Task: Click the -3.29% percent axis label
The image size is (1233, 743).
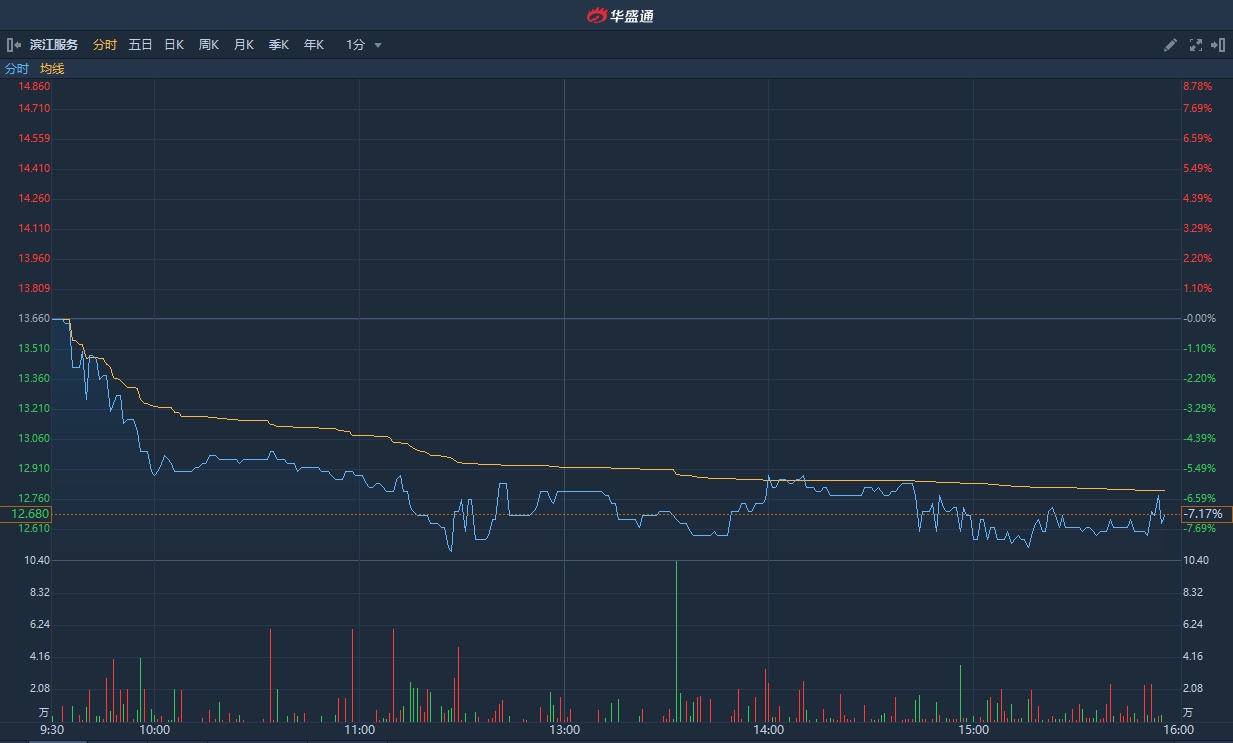Action: (1199, 408)
